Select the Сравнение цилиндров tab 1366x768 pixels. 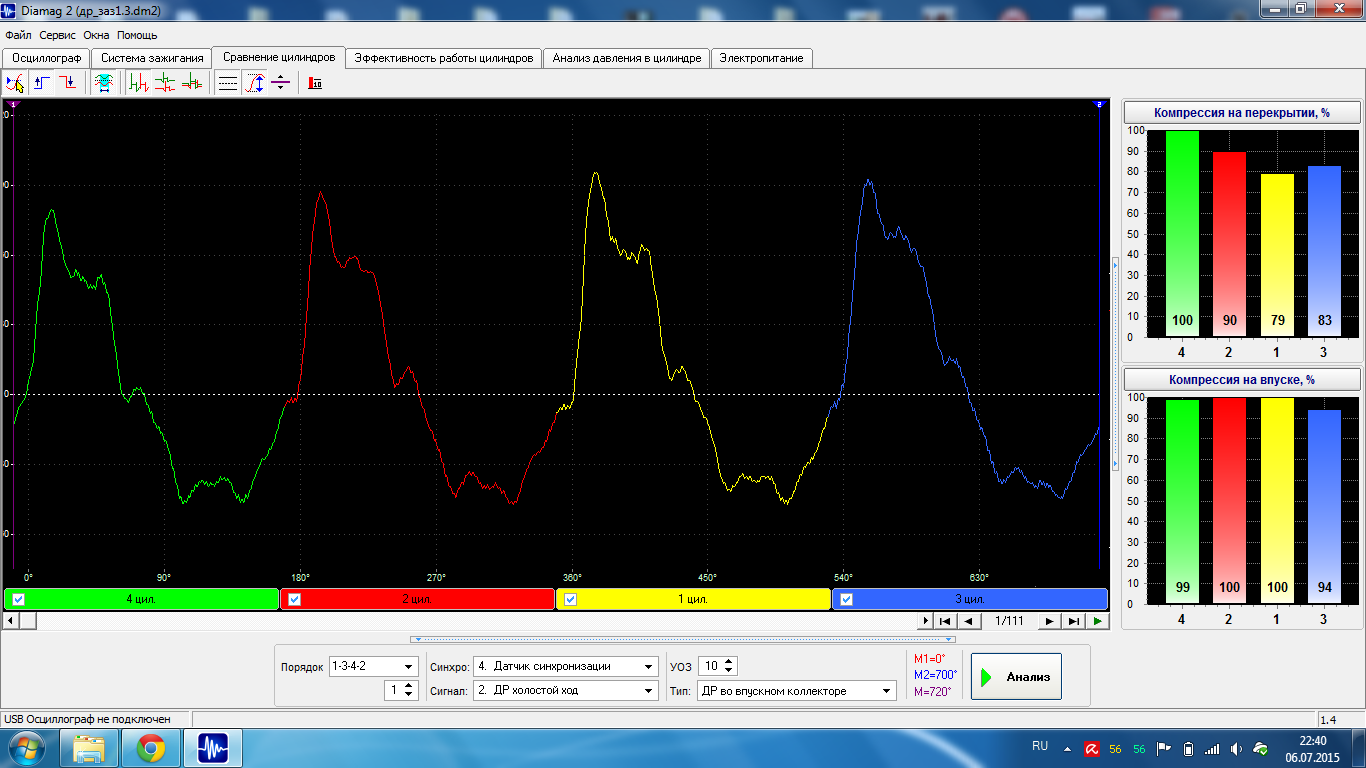tap(279, 57)
